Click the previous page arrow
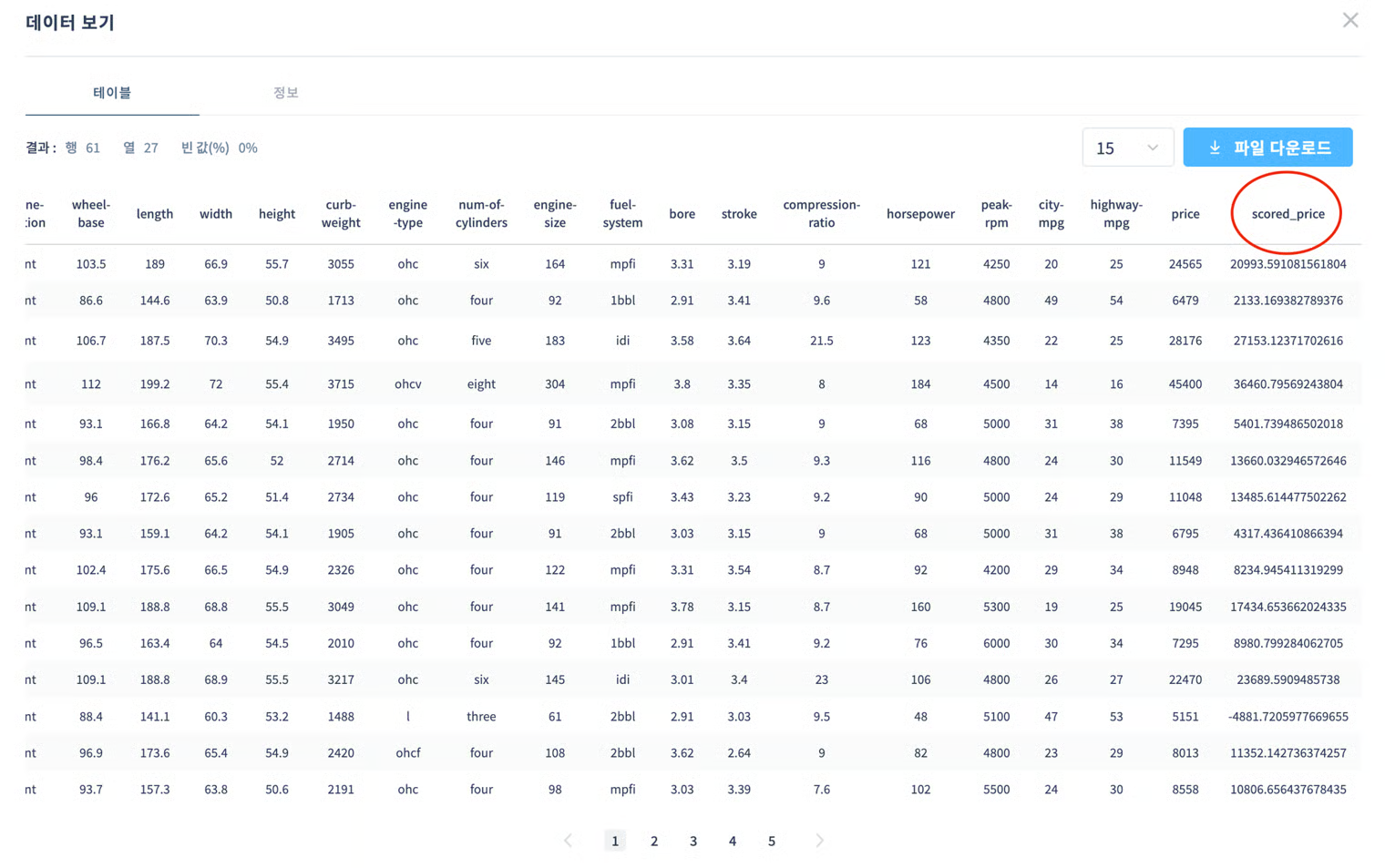Image resolution: width=1385 pixels, height=868 pixels. [568, 841]
